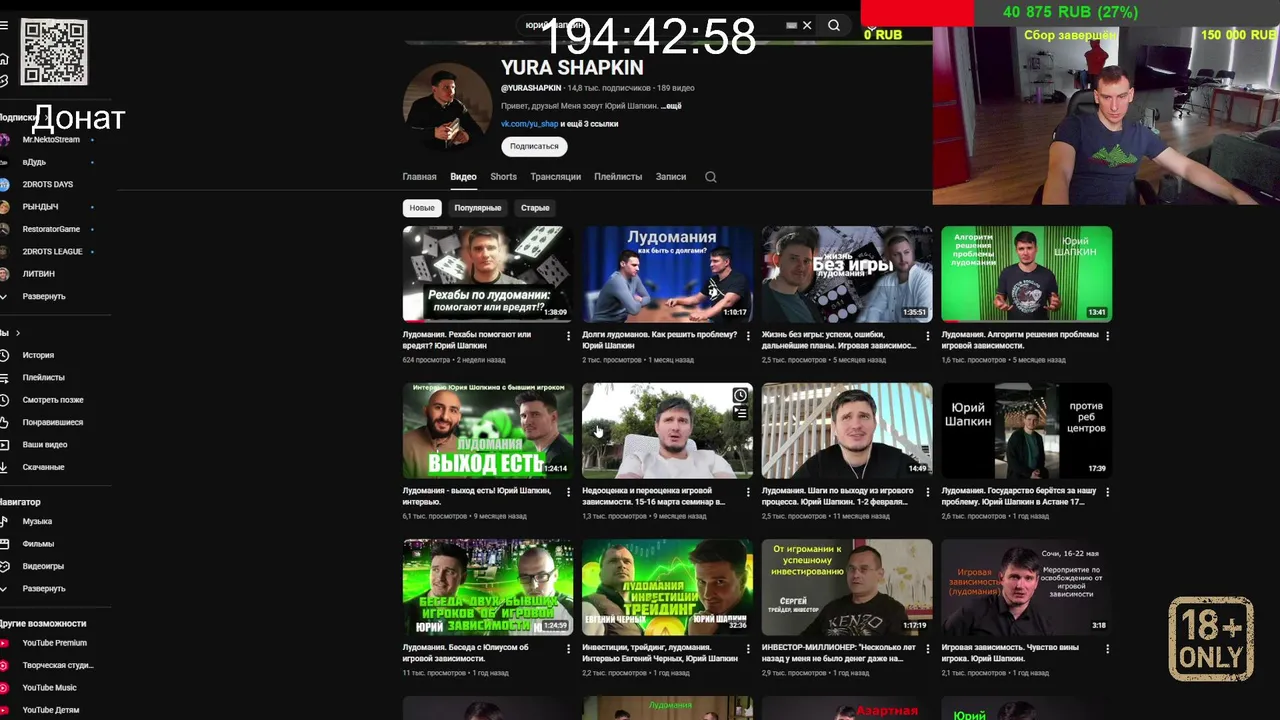
Task: Open the Записи channel tab
Action: [x=671, y=177]
